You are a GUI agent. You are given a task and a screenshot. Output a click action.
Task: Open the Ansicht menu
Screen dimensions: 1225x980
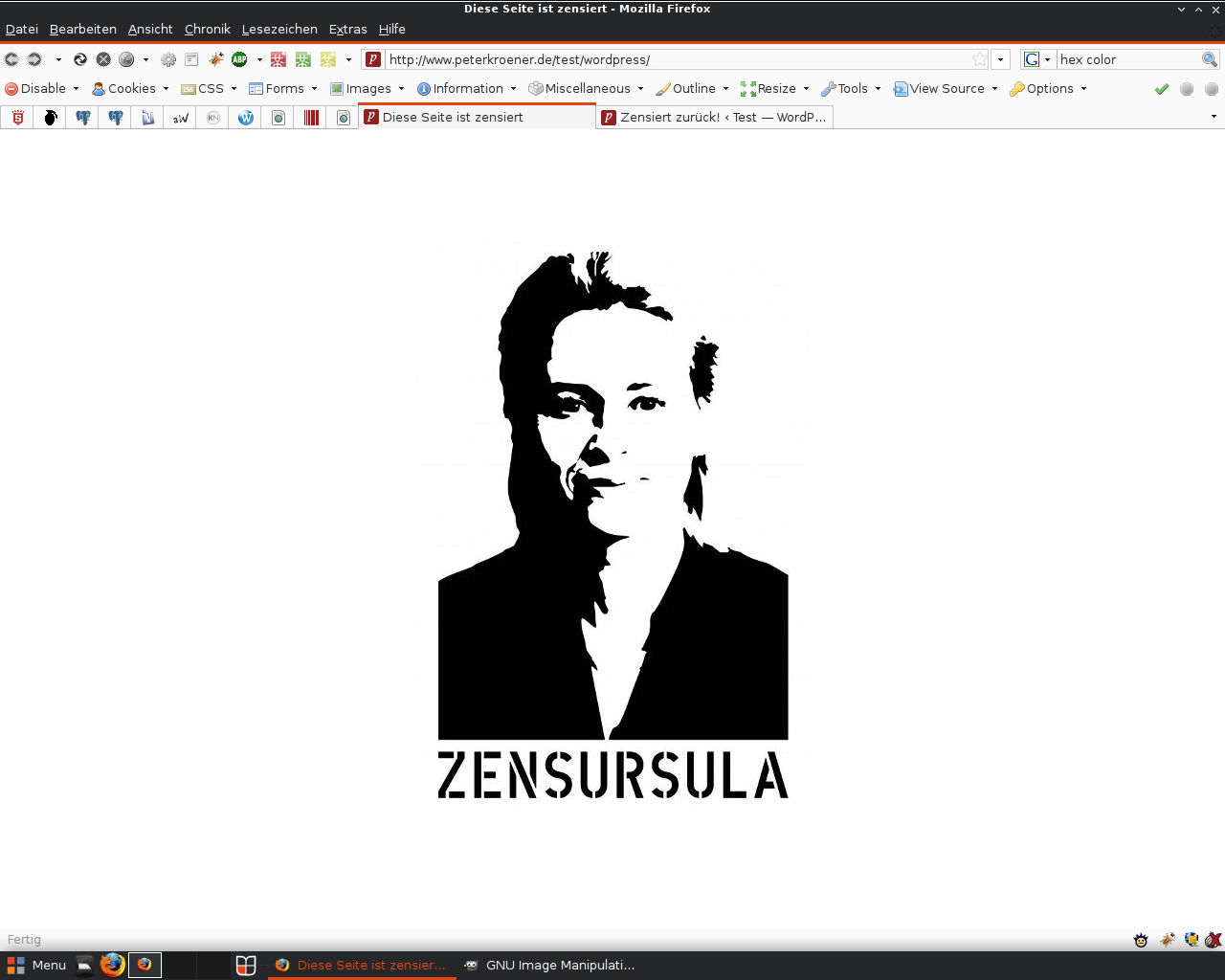150,30
